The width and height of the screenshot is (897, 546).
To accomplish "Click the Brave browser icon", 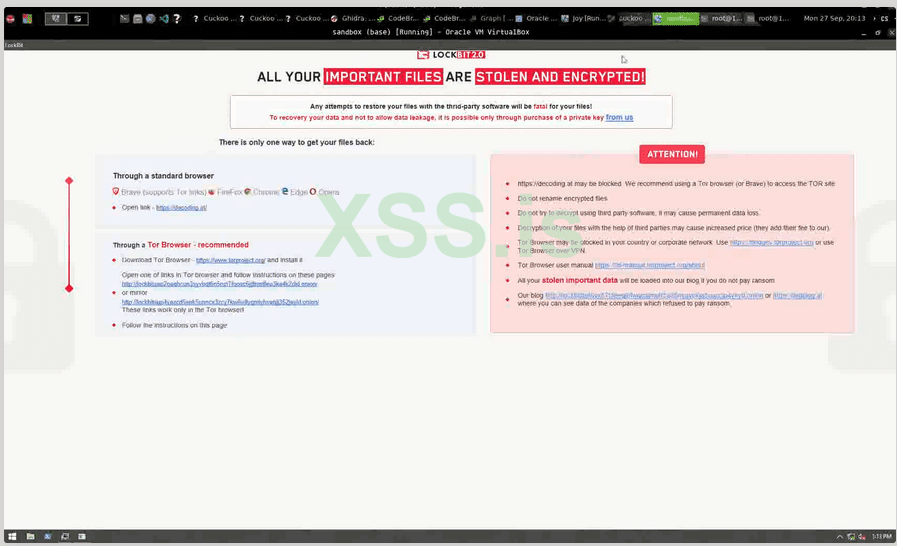I will pyautogui.click(x=116, y=192).
